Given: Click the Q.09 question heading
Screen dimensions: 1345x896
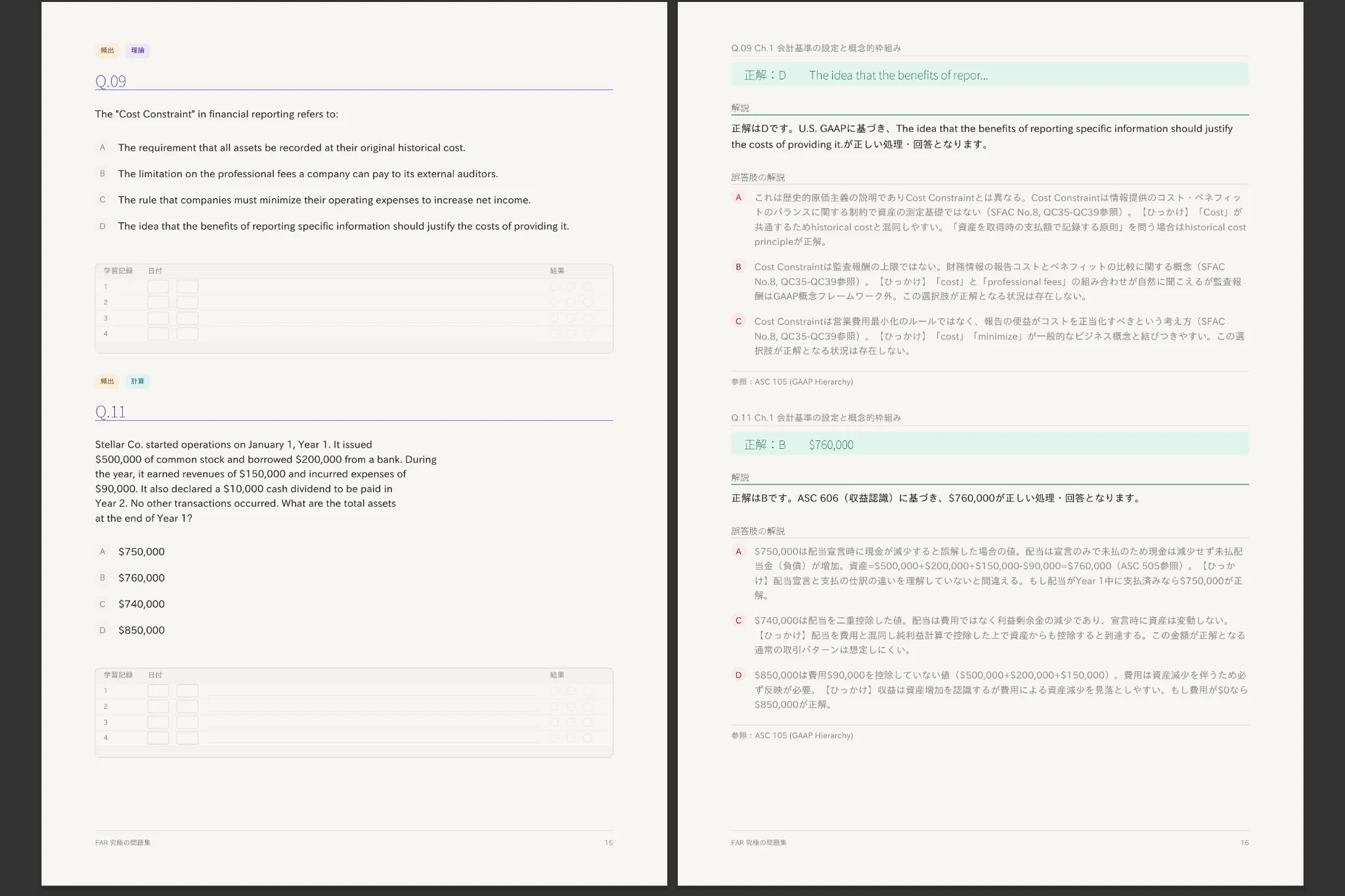Looking at the screenshot, I should click(110, 81).
